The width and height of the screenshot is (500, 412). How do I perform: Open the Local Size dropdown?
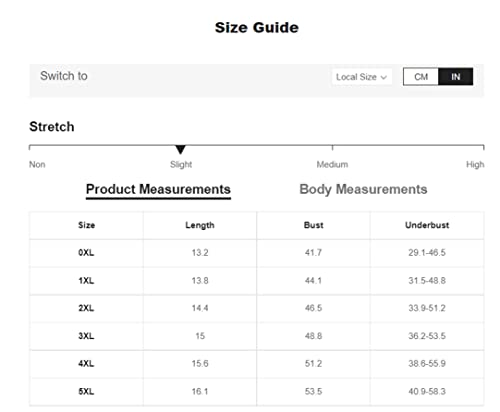(362, 77)
